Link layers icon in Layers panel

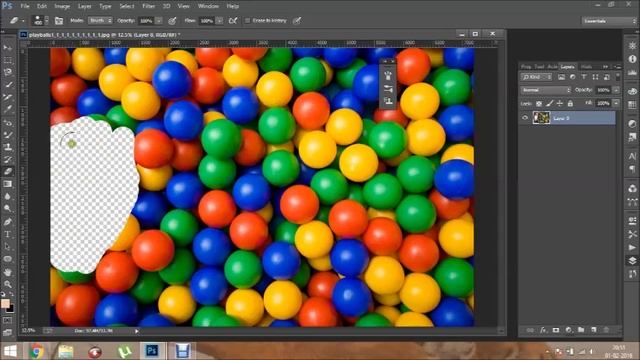coord(530,330)
